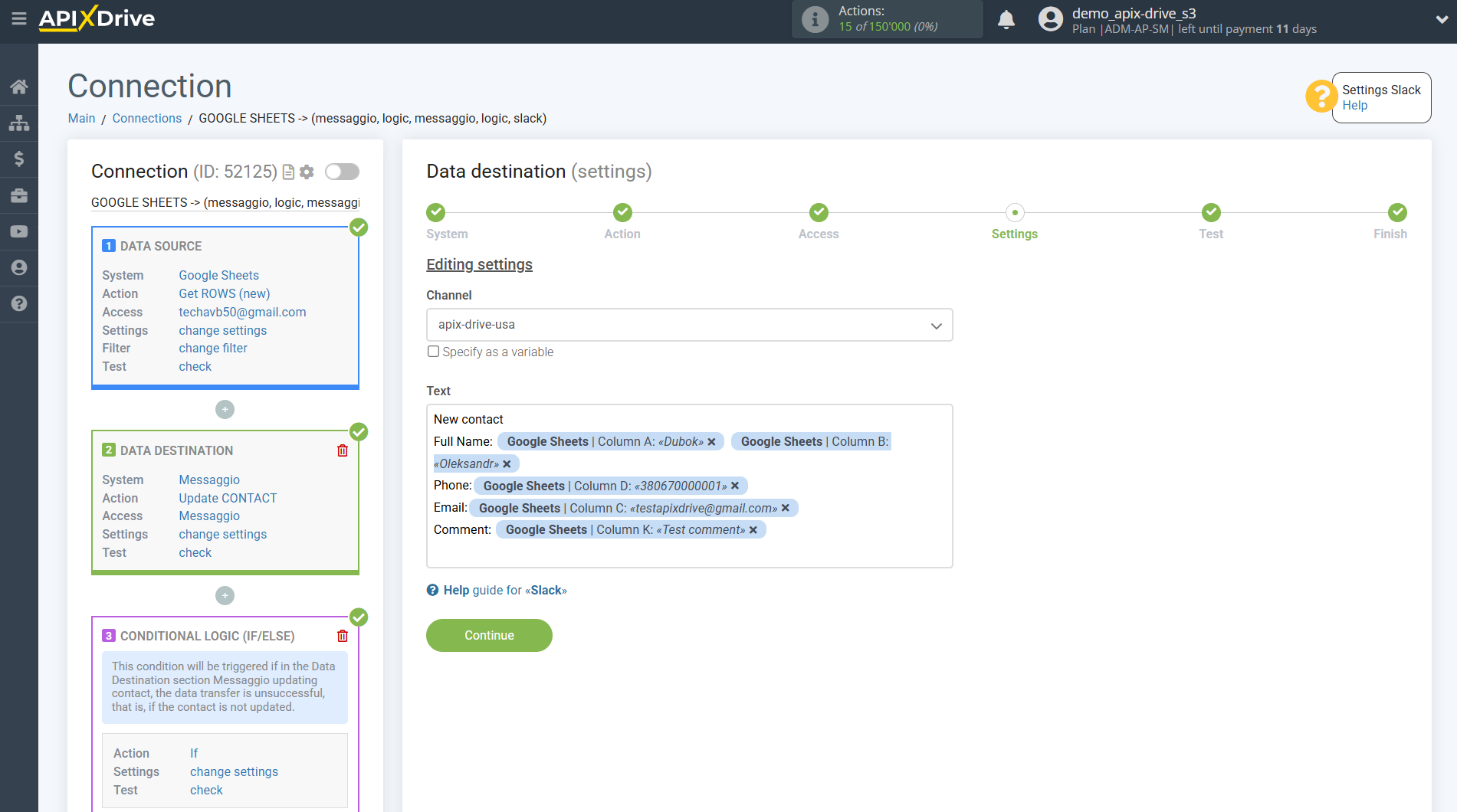Click the Help guide question icon
Viewport: 1457px width, 812px height.
click(x=433, y=590)
